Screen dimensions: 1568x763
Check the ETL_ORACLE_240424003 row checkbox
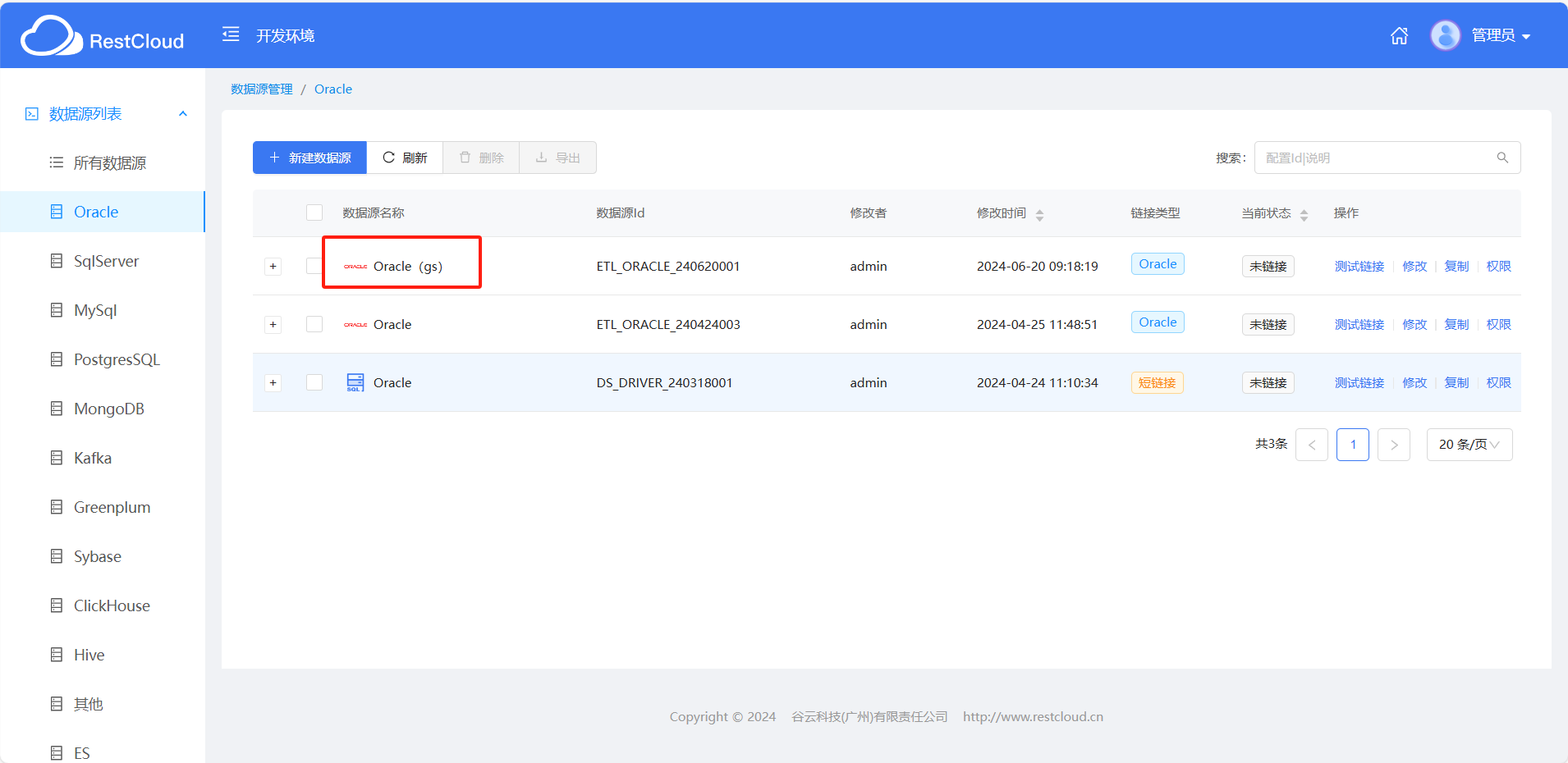point(314,324)
